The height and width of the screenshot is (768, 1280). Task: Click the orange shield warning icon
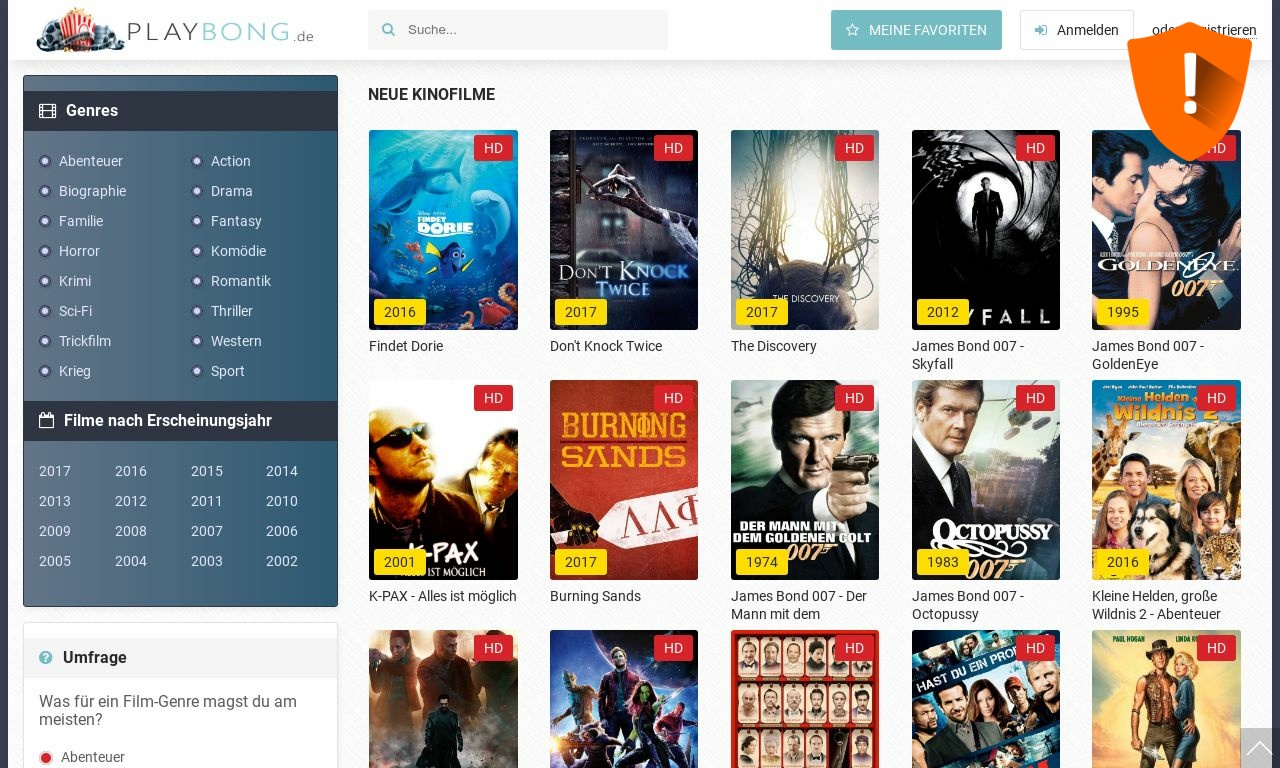[1189, 91]
